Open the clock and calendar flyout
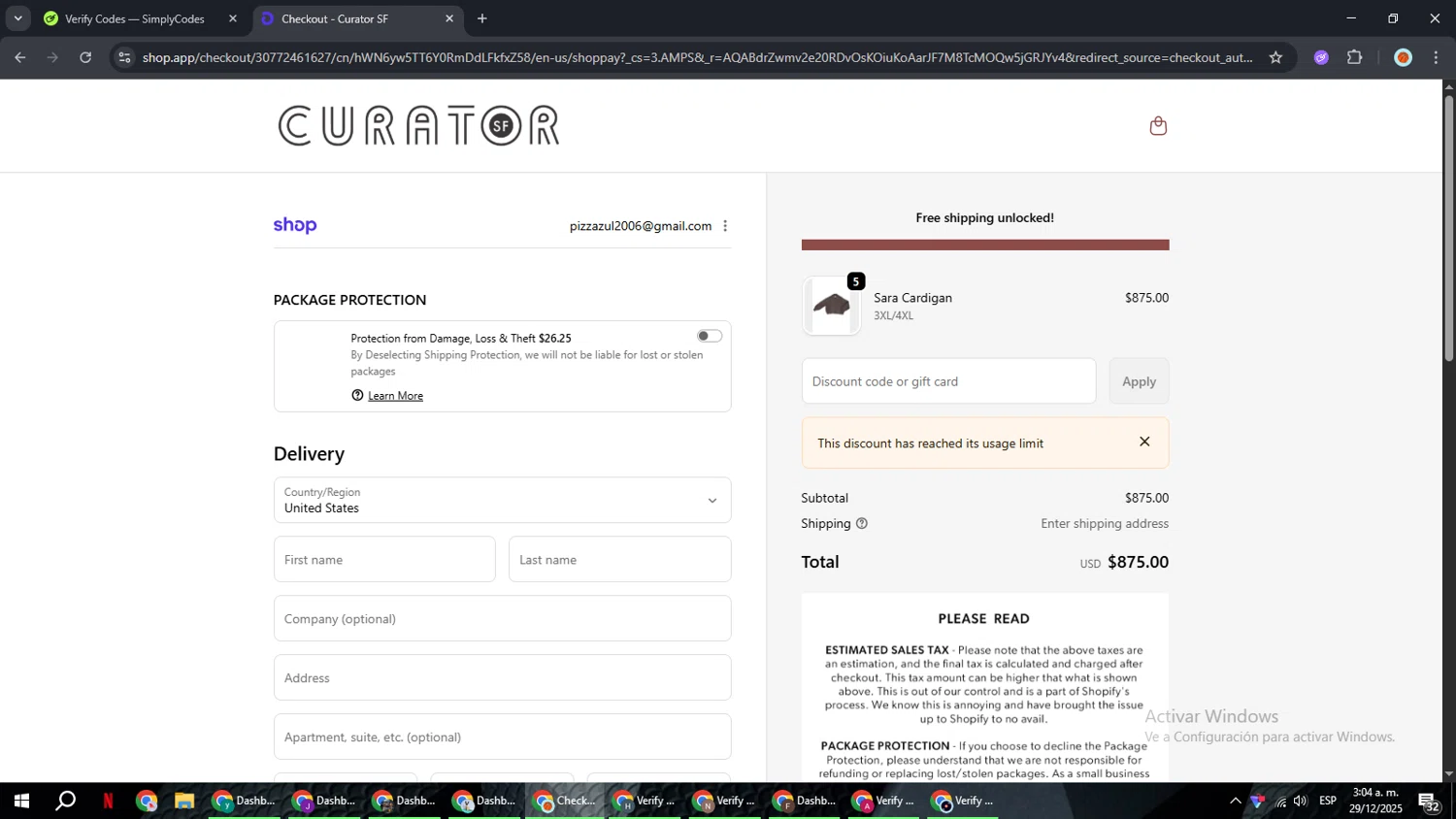 (x=1376, y=801)
